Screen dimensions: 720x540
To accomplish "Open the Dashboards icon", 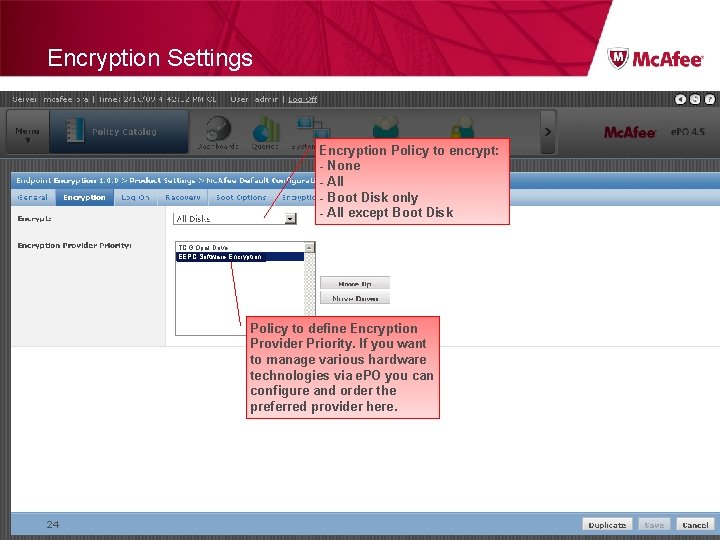I will 218,133.
